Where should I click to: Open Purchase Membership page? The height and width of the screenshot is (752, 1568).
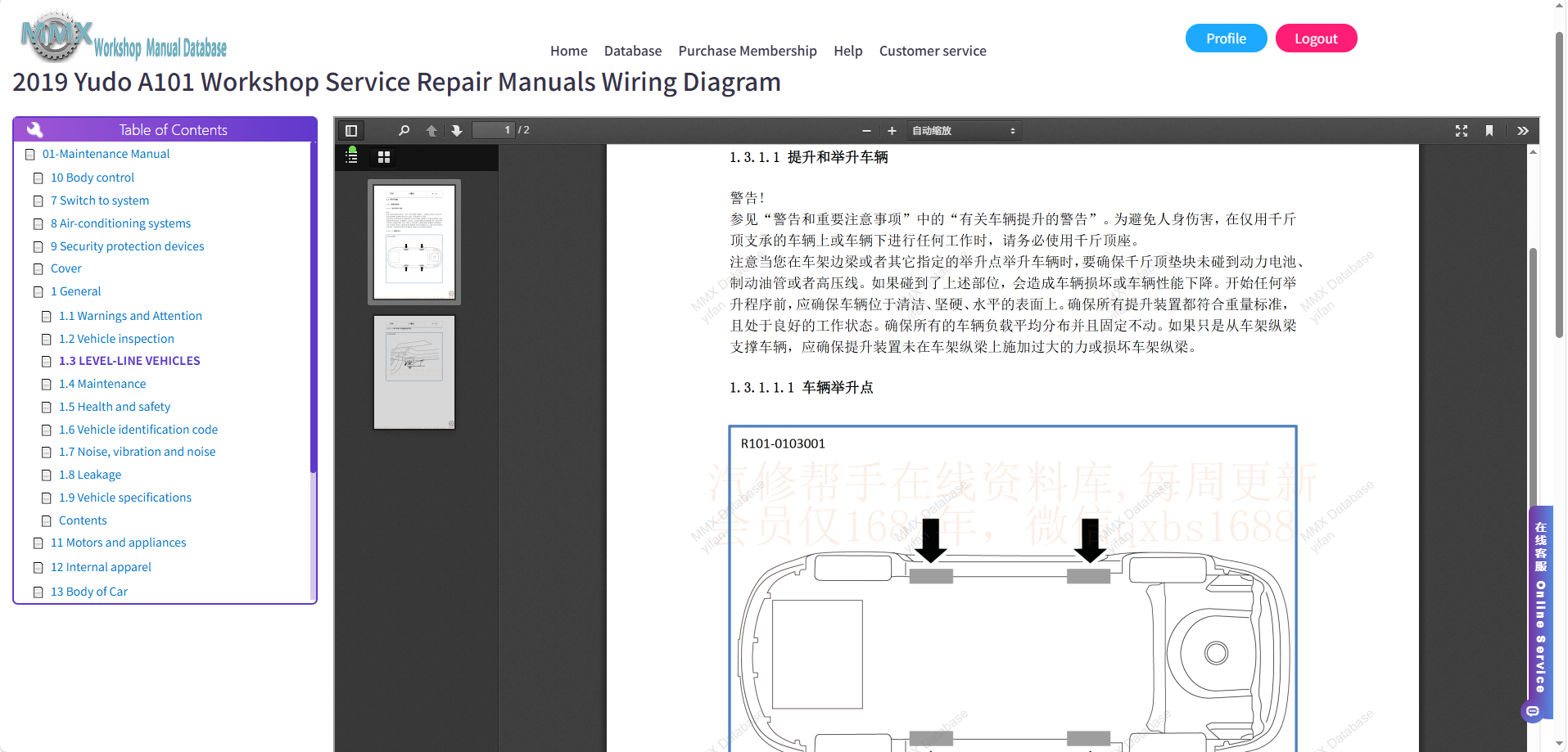(x=748, y=51)
